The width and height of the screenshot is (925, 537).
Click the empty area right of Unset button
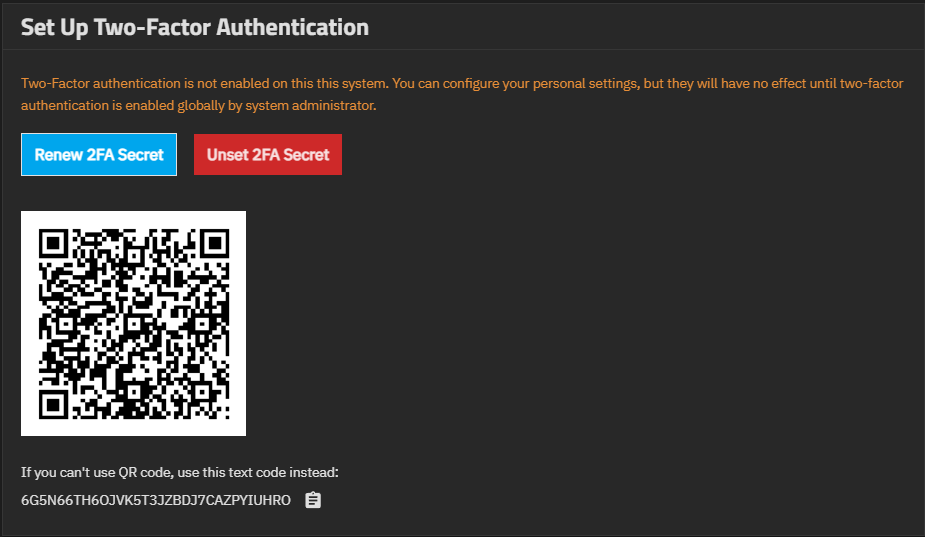click(x=600, y=155)
